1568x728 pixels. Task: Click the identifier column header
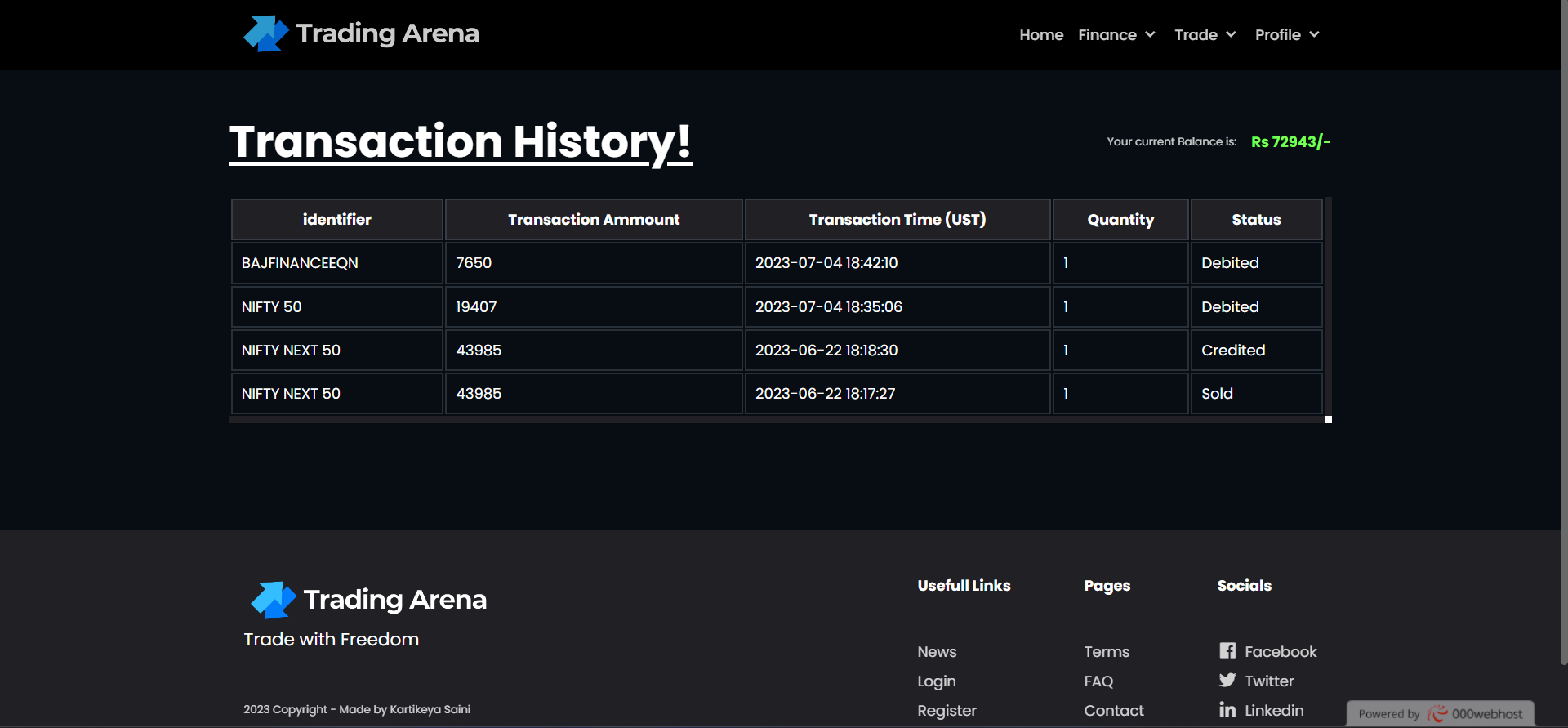point(336,219)
